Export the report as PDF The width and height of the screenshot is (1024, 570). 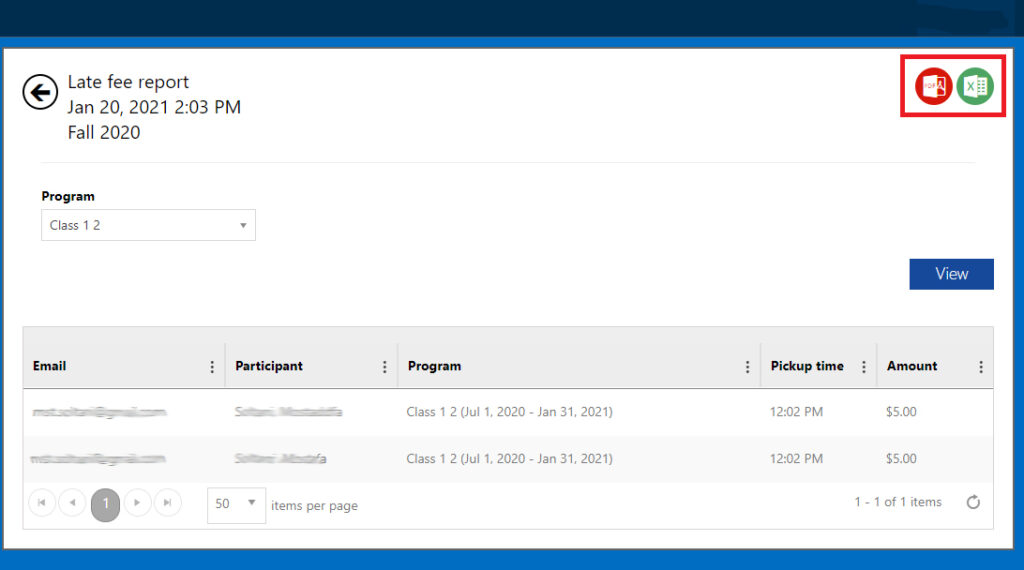click(933, 86)
